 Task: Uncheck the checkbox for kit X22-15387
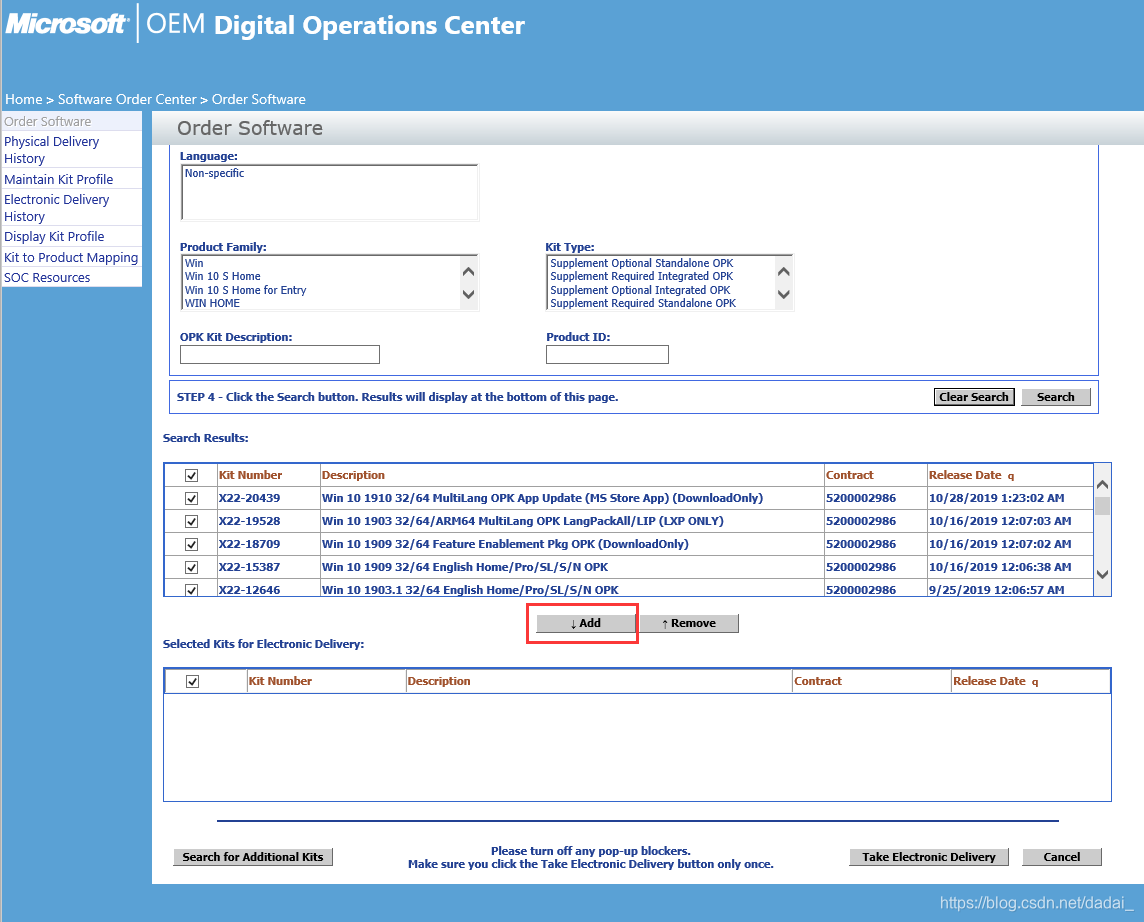[x=191, y=567]
